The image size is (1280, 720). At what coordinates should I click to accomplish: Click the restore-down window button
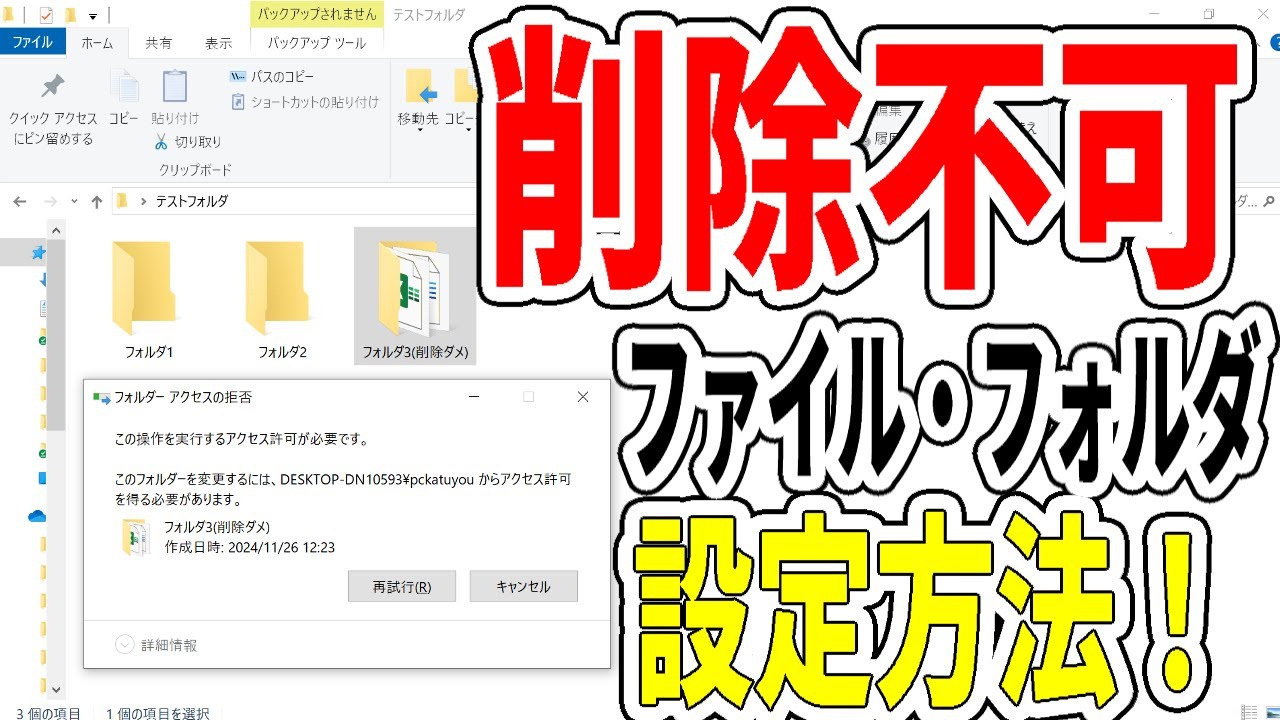tap(1208, 14)
